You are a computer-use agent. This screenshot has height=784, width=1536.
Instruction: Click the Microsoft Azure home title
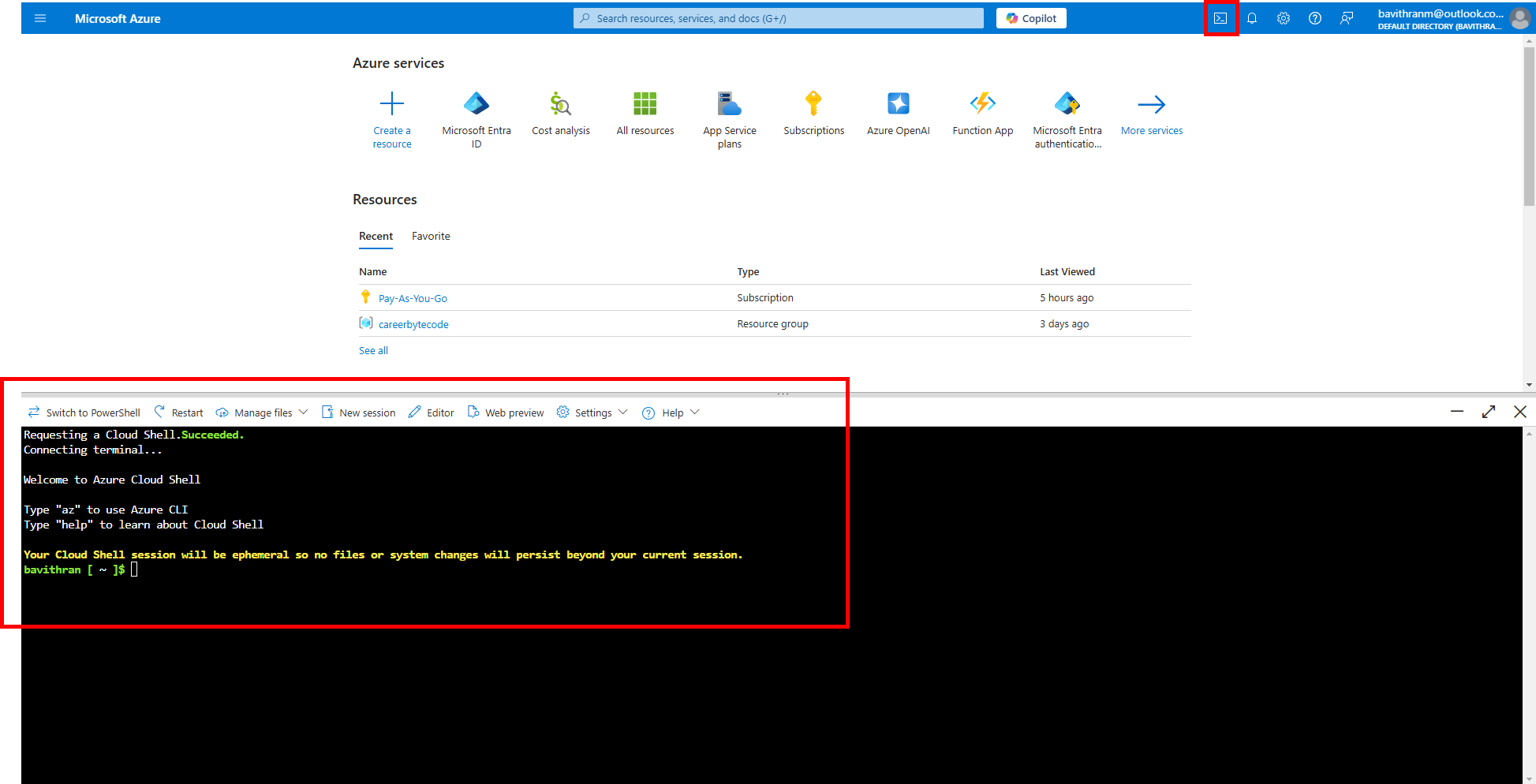[118, 18]
